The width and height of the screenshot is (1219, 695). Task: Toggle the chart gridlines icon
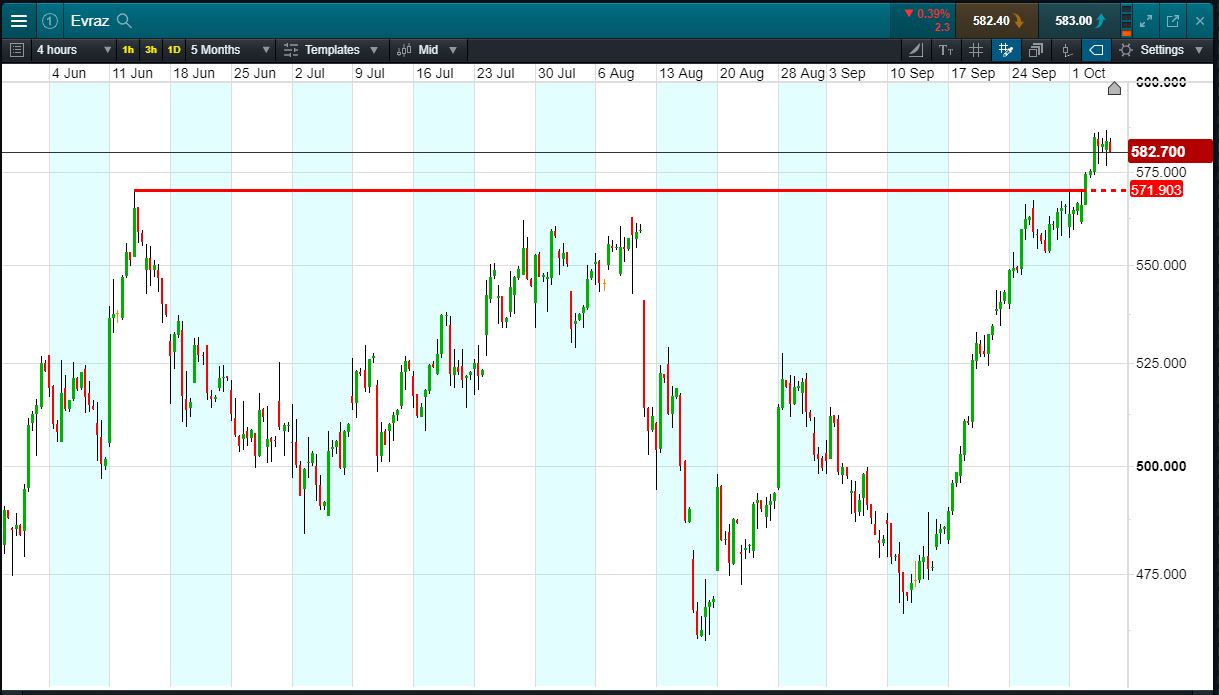tap(976, 49)
